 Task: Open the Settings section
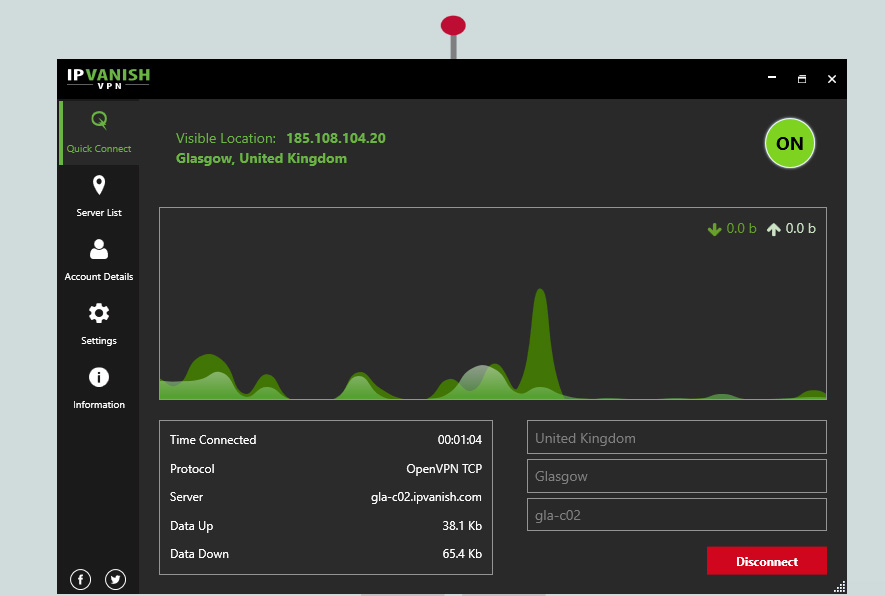point(99,324)
